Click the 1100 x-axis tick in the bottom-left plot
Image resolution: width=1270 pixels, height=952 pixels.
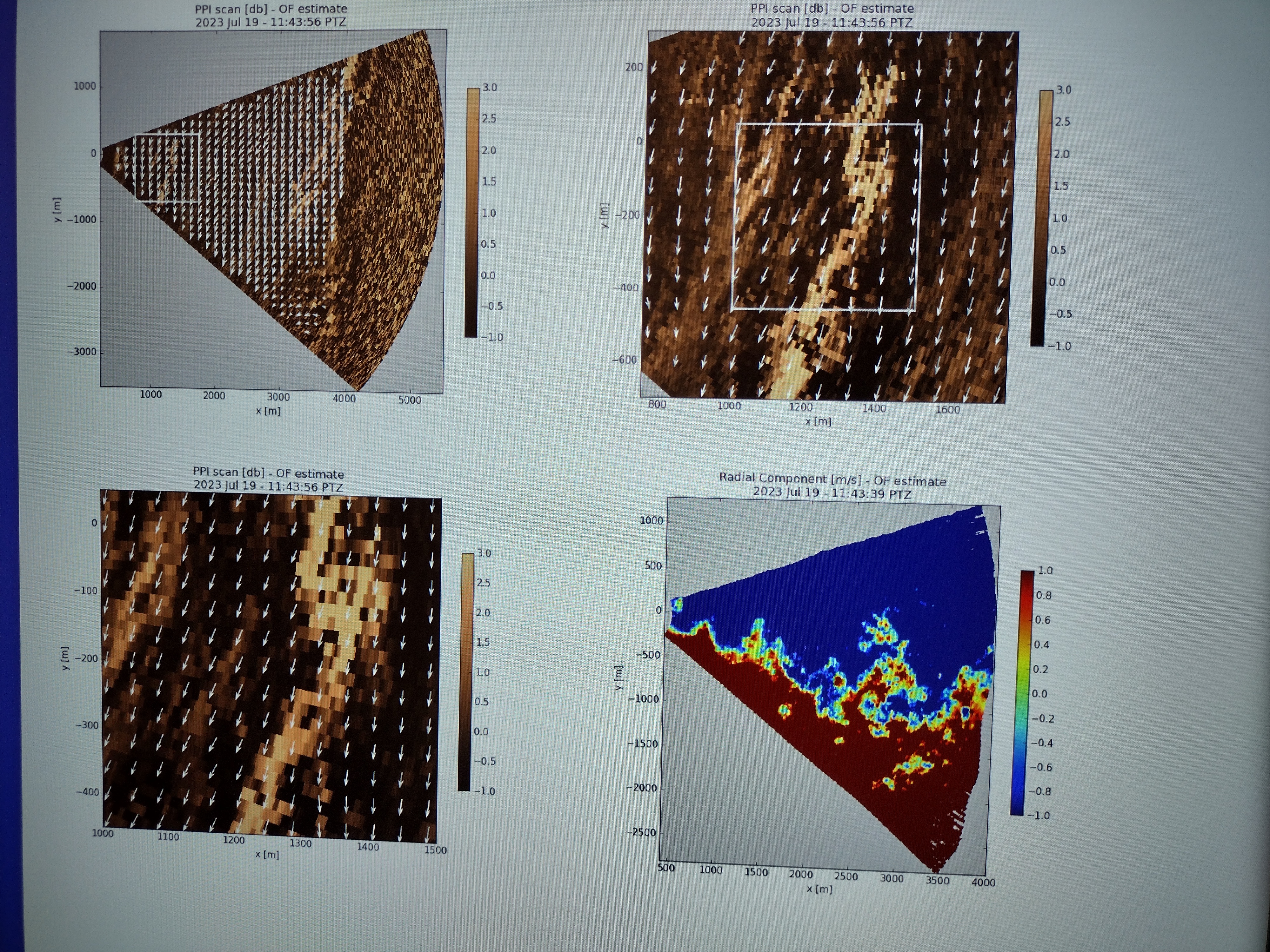pos(168,837)
